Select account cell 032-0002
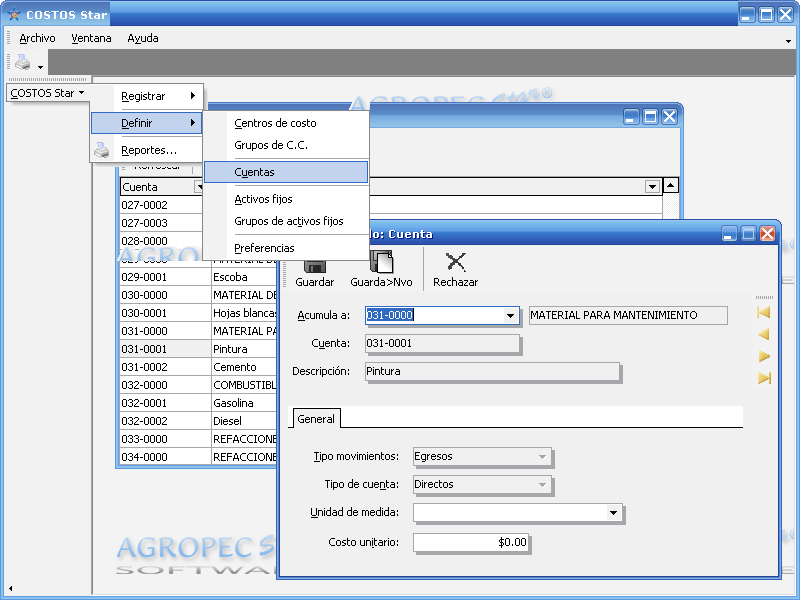800x600 pixels. (165, 421)
